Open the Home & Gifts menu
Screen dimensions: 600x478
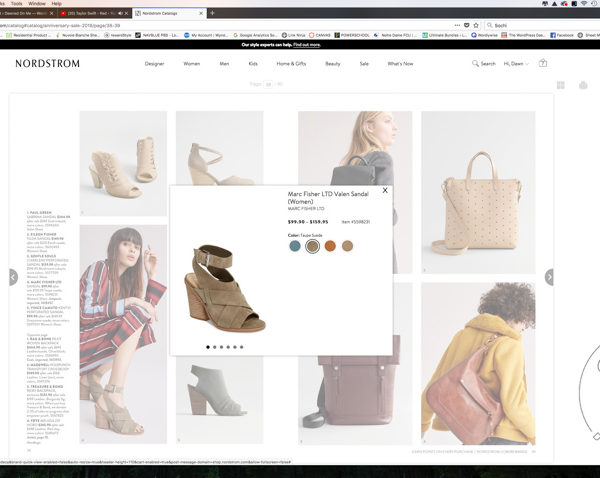click(291, 64)
